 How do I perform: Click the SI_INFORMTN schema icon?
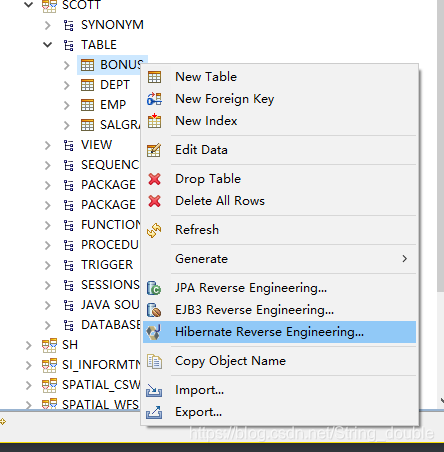point(49,365)
